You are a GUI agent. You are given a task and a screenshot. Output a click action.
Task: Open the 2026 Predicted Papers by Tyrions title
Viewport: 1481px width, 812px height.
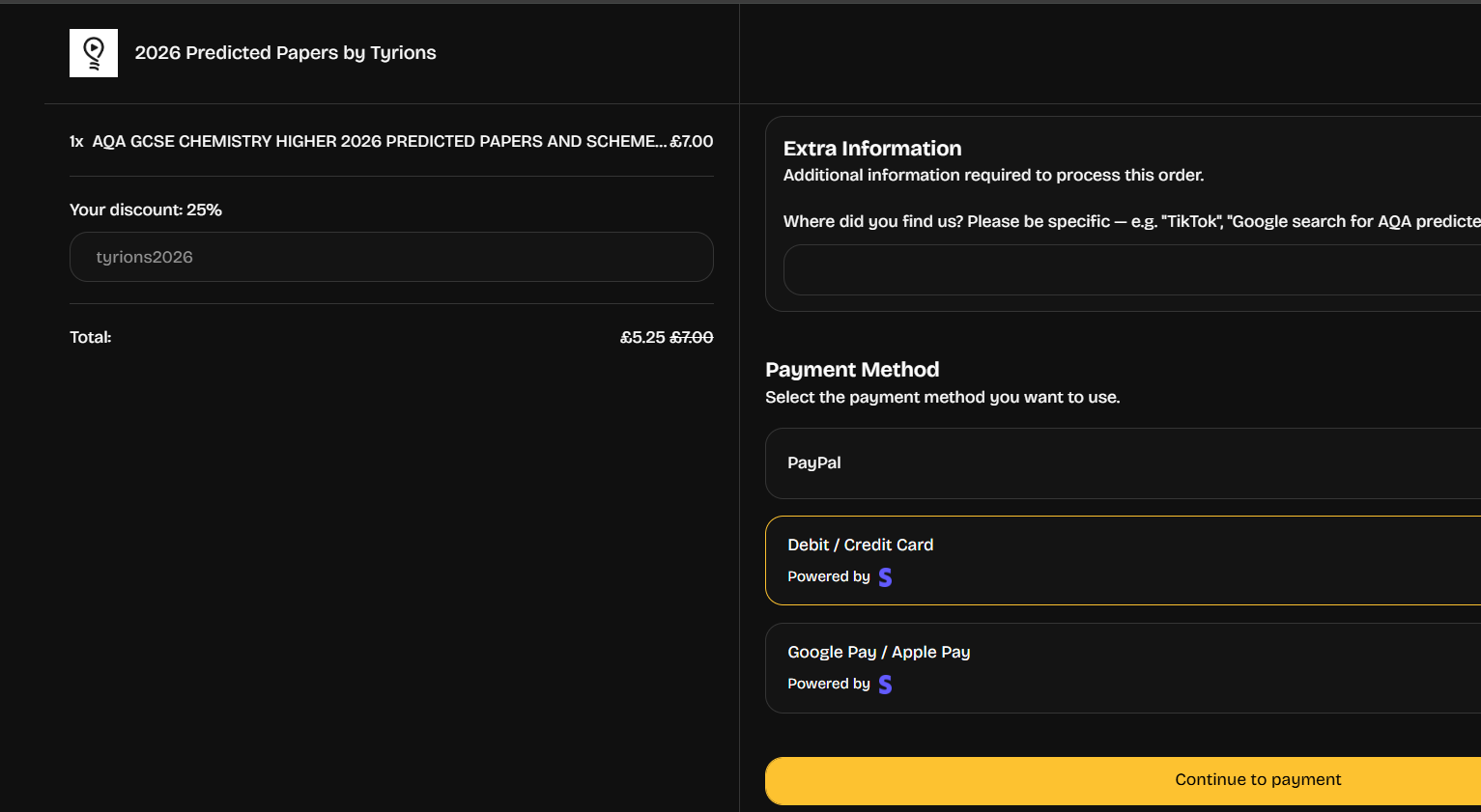pyautogui.click(x=286, y=53)
